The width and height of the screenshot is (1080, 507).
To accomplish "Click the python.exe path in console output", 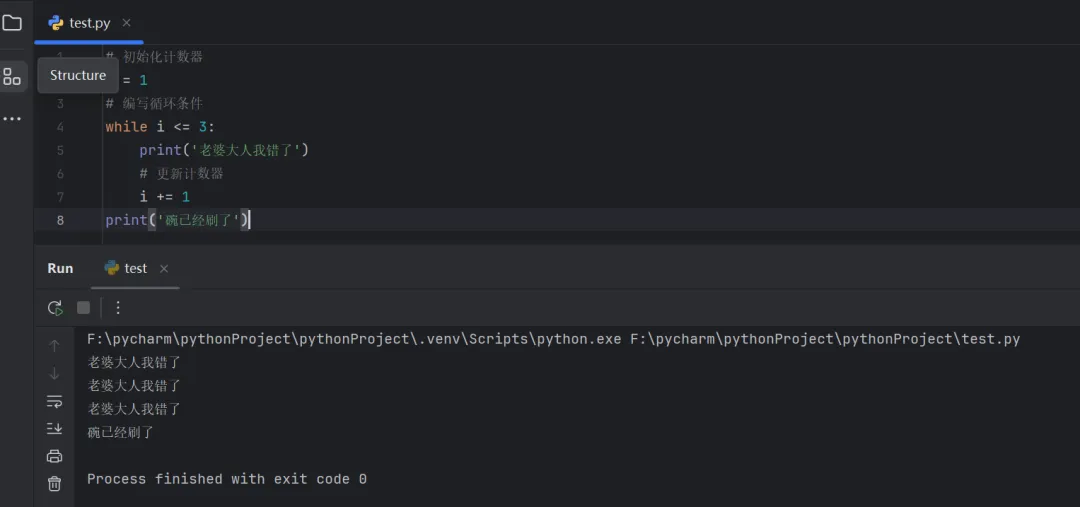I will [350, 339].
